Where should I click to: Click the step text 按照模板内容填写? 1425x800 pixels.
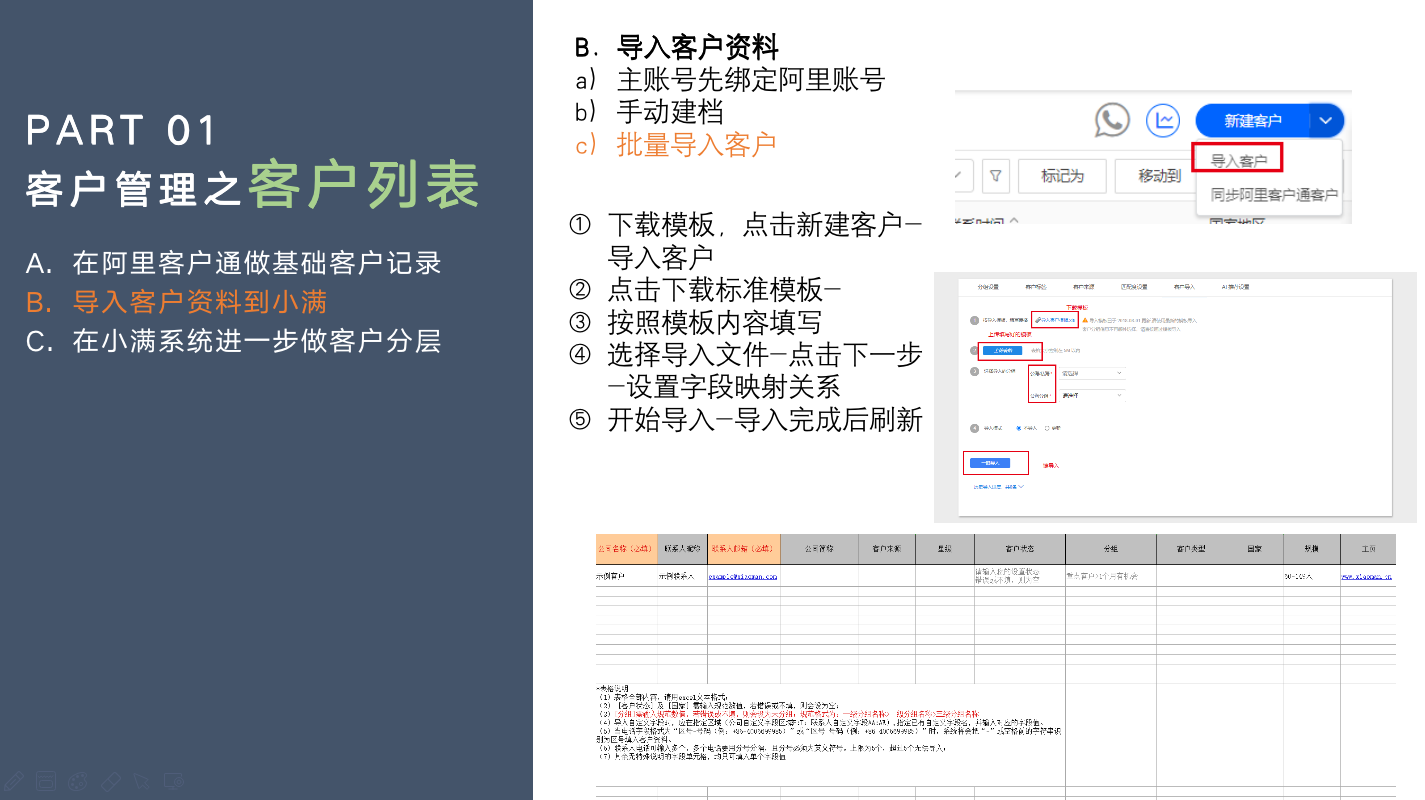click(x=714, y=322)
